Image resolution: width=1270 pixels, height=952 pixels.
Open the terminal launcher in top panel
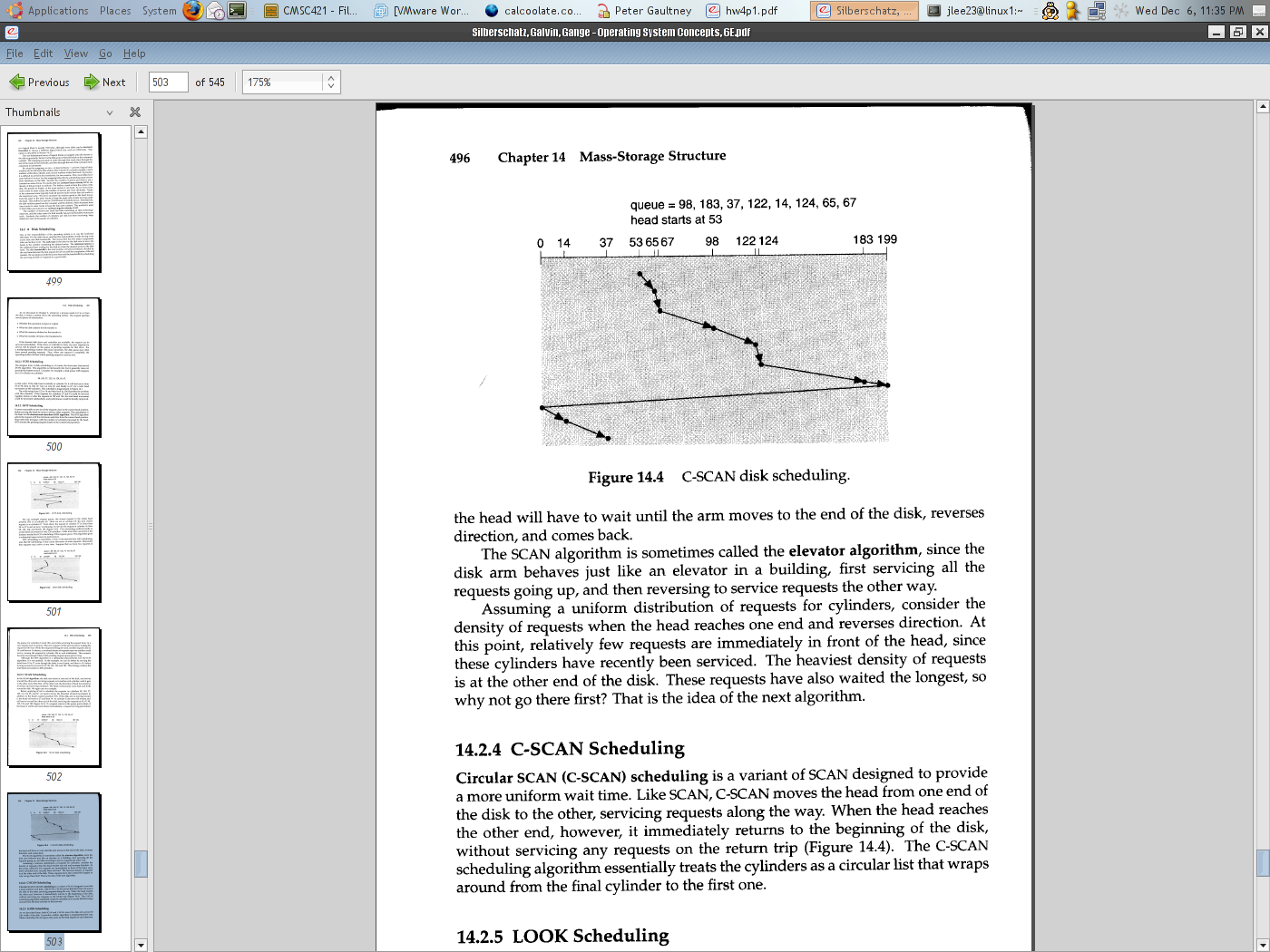coord(237,11)
